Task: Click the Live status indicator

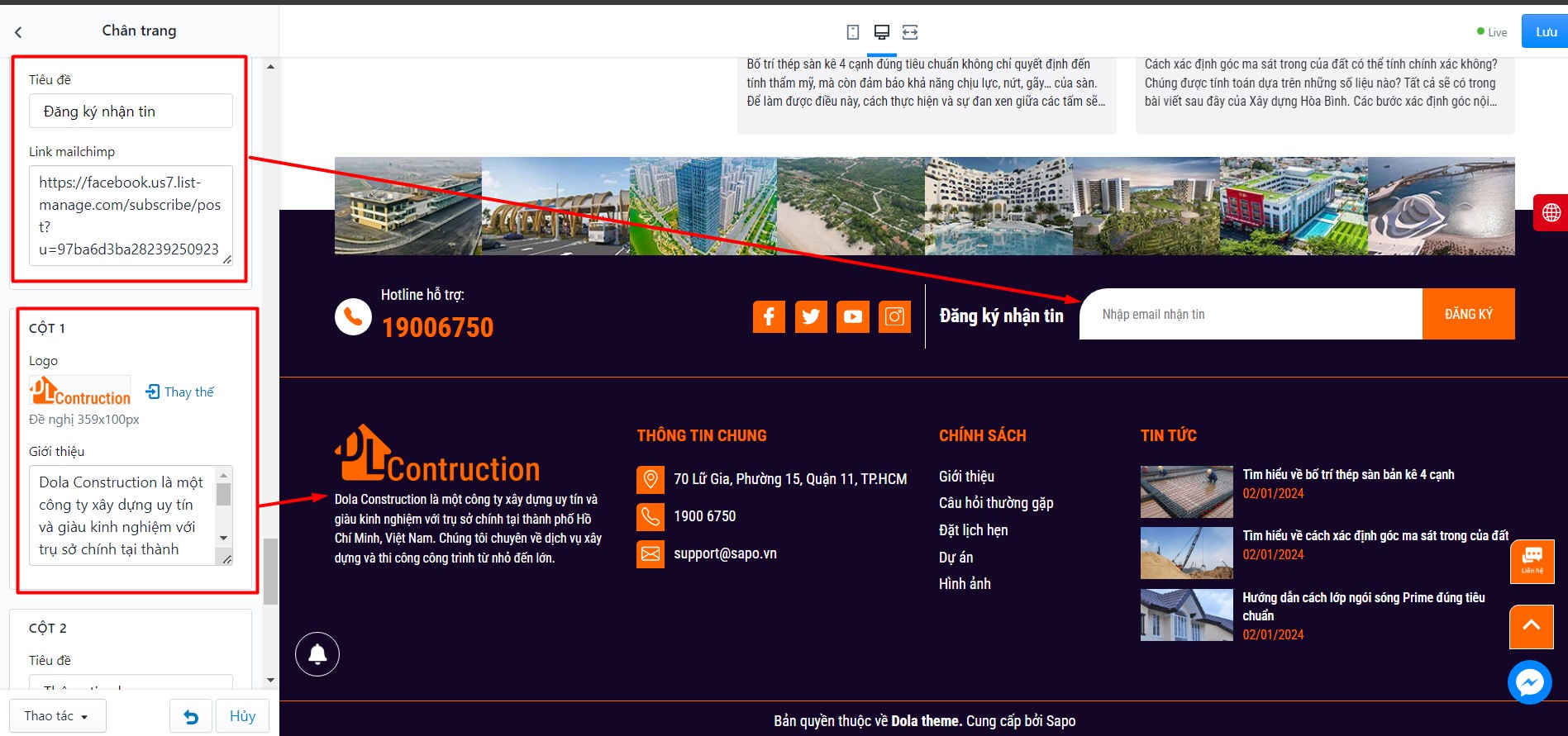Action: tap(1492, 32)
